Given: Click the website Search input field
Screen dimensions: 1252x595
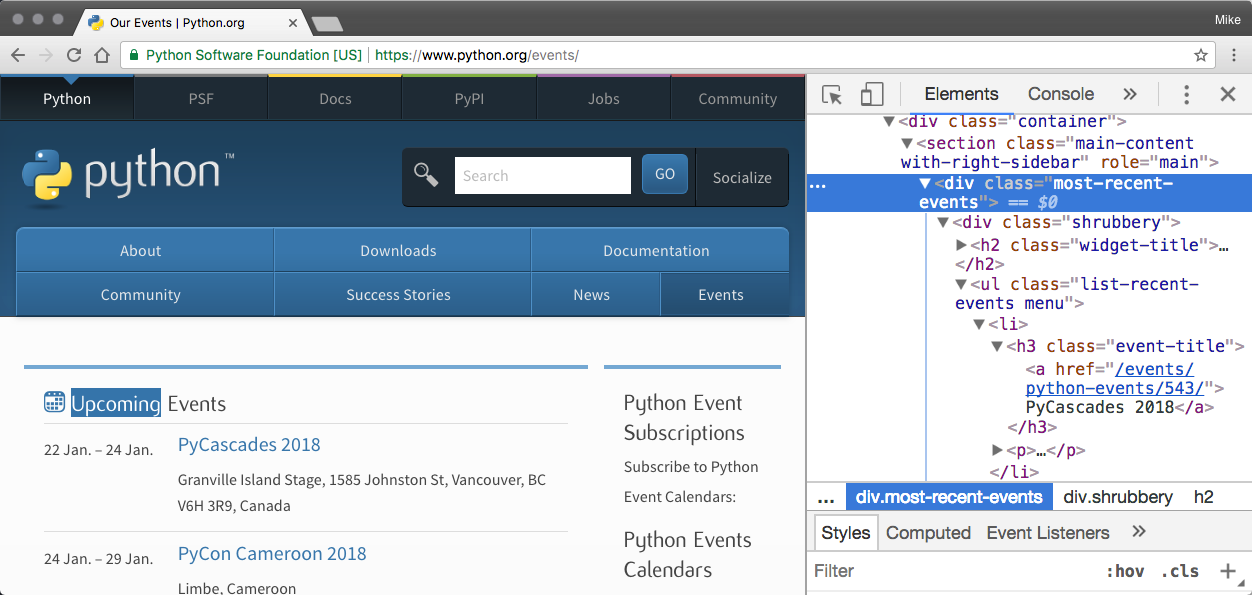Looking at the screenshot, I should point(542,176).
